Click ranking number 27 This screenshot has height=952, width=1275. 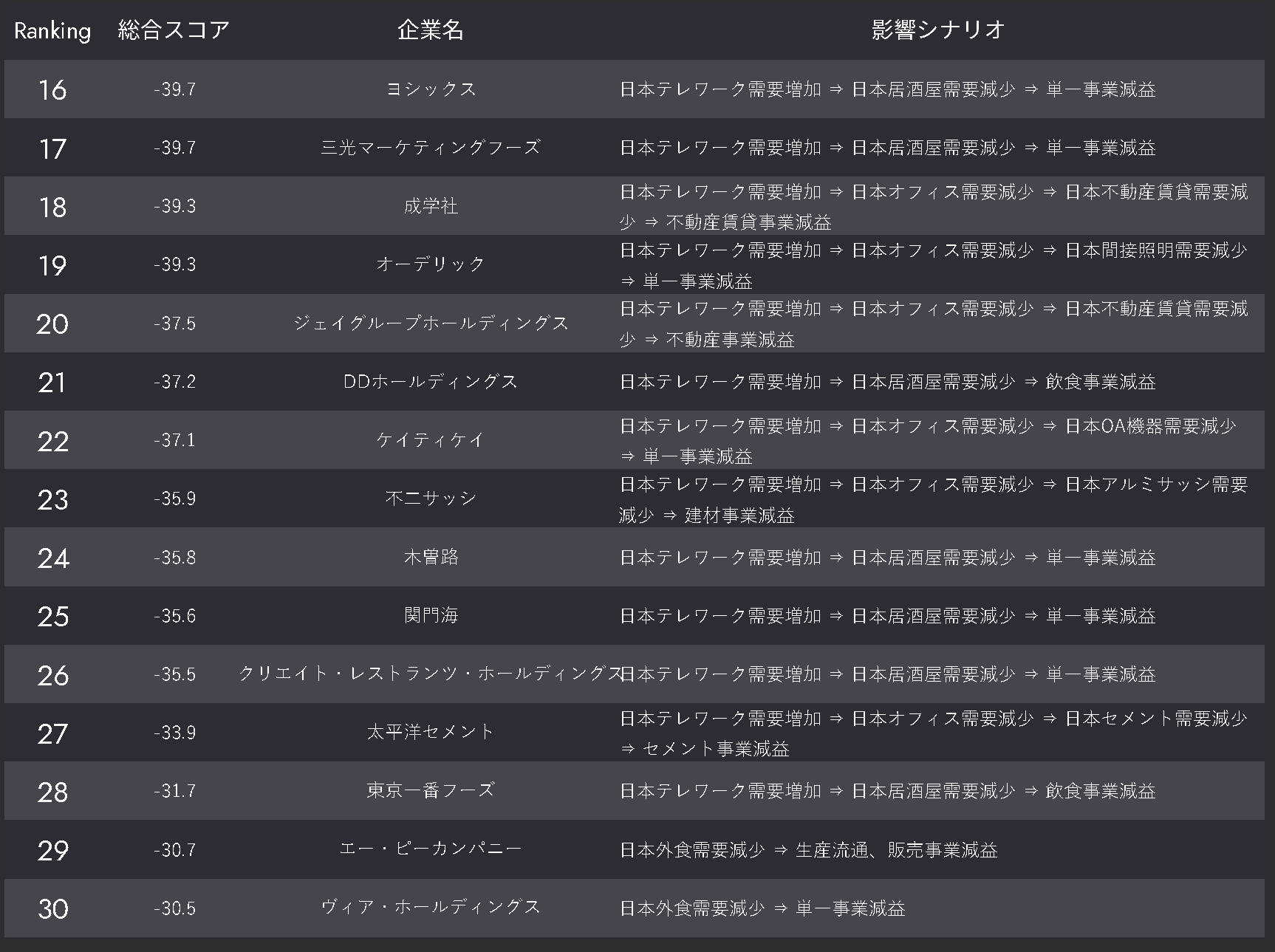point(52,733)
